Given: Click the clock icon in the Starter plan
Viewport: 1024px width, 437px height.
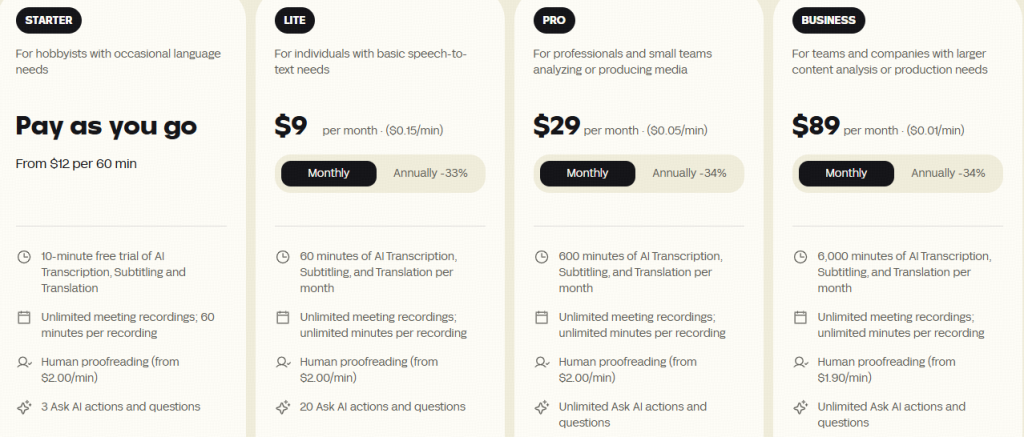Looking at the screenshot, I should click(24, 257).
